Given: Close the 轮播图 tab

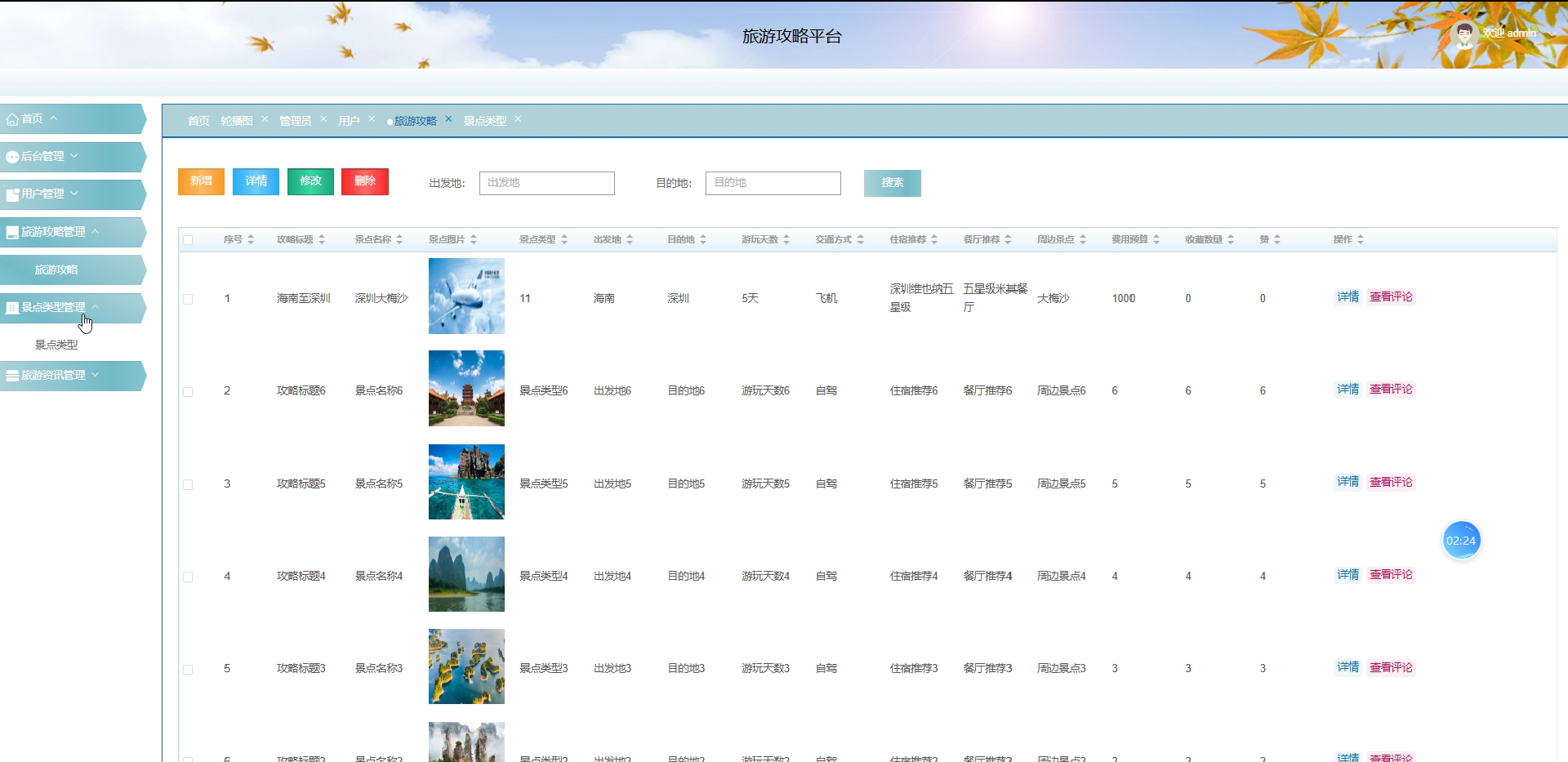Looking at the screenshot, I should pos(265,119).
